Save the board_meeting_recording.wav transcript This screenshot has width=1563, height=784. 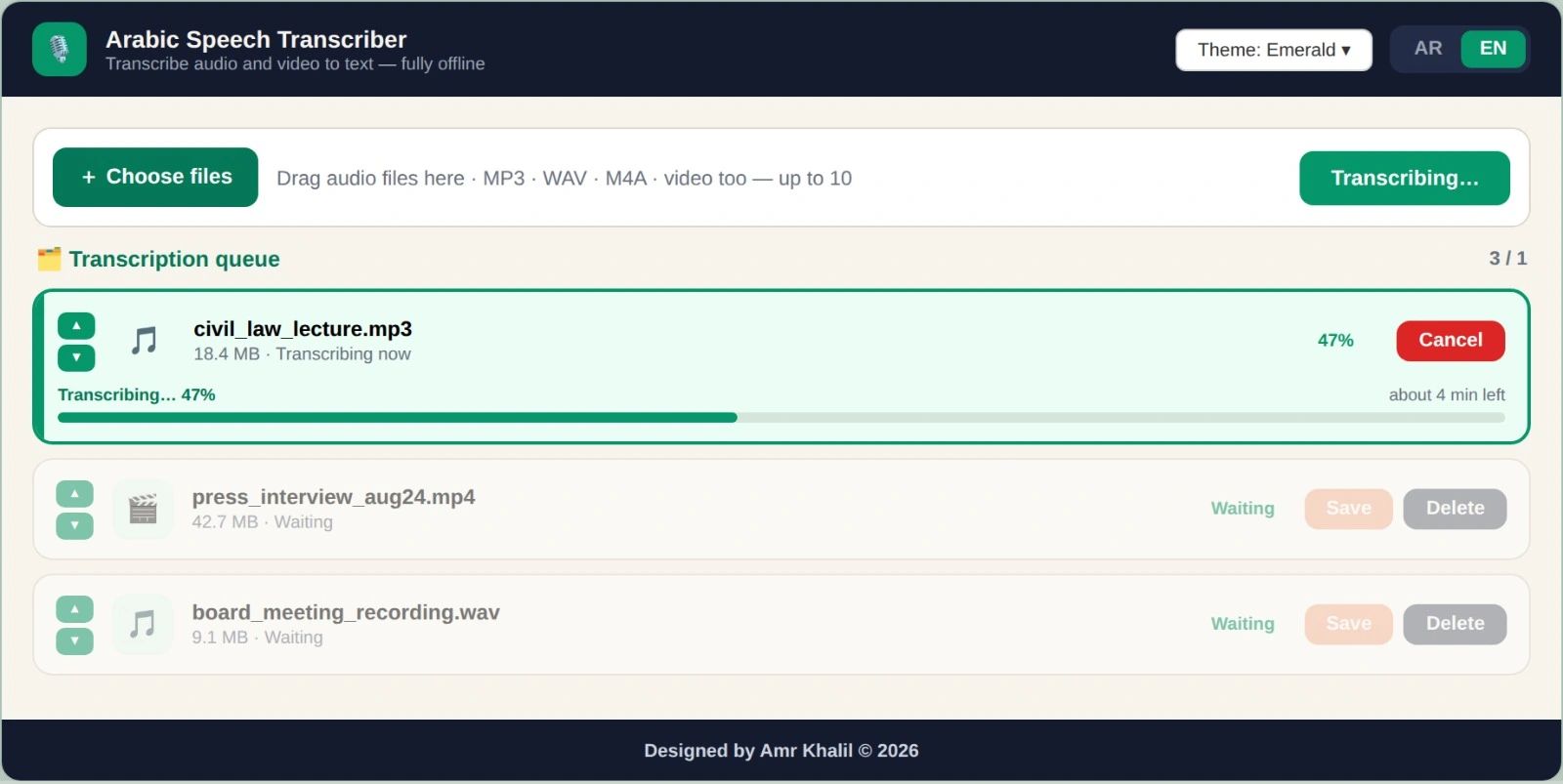[x=1348, y=624]
